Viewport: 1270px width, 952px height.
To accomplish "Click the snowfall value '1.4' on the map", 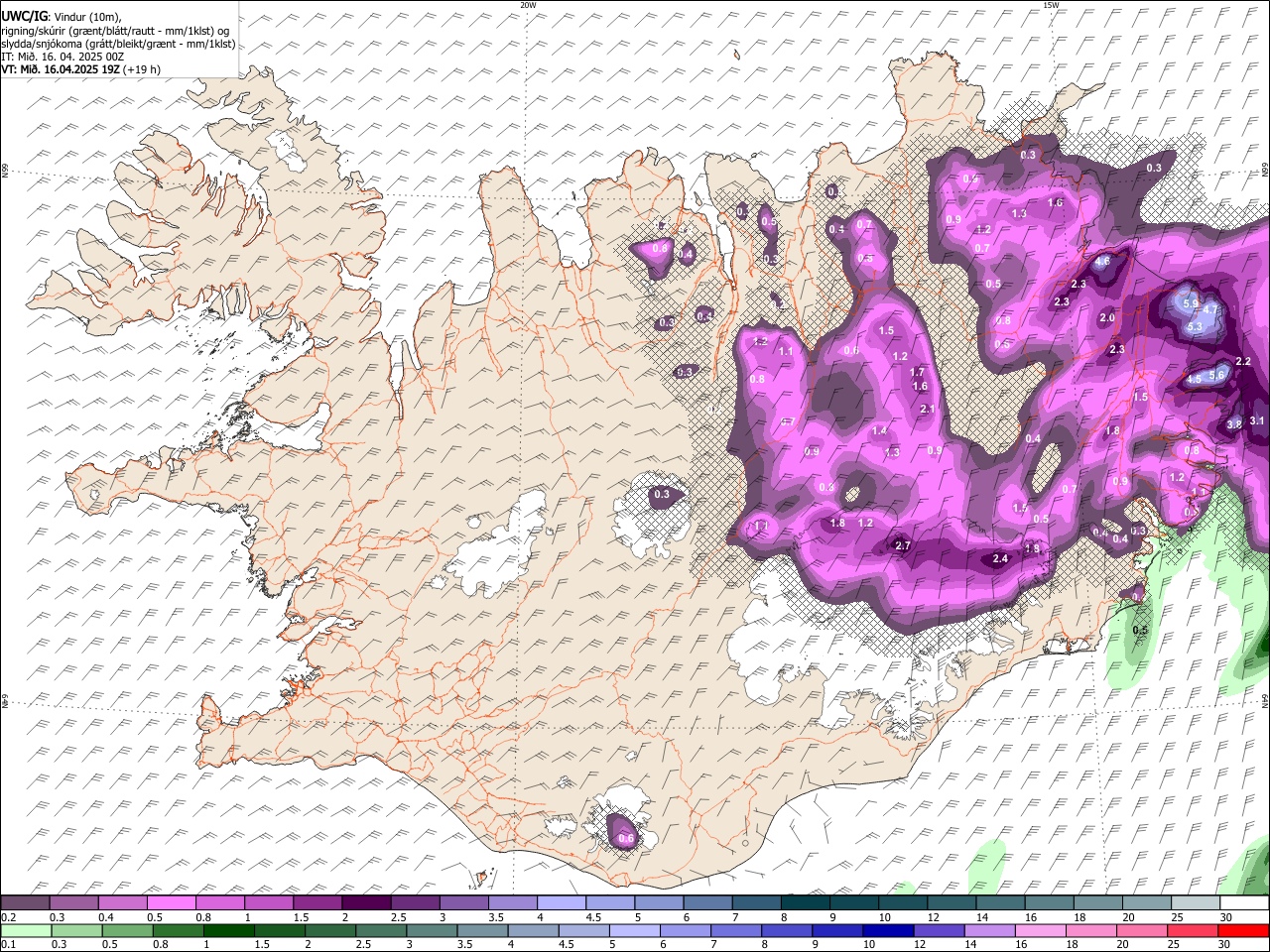I will pyautogui.click(x=879, y=431).
